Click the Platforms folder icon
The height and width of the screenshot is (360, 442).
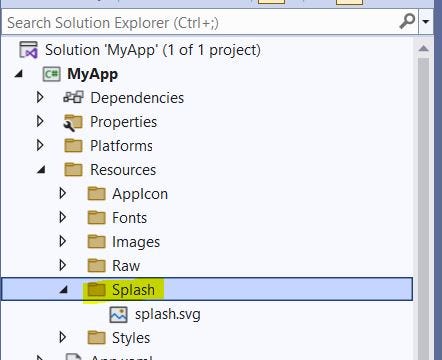[x=73, y=146]
